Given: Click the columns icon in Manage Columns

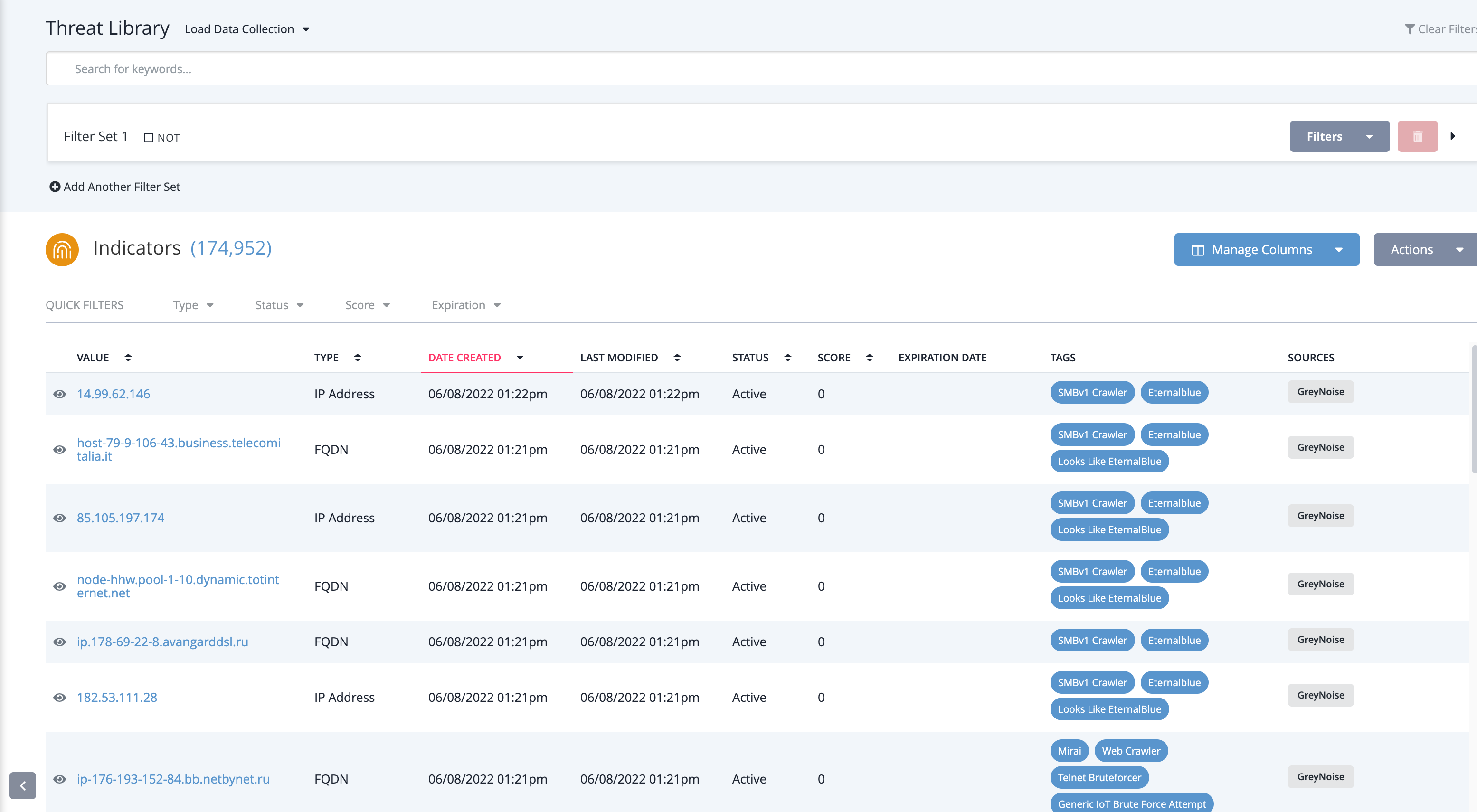Looking at the screenshot, I should (1198, 250).
